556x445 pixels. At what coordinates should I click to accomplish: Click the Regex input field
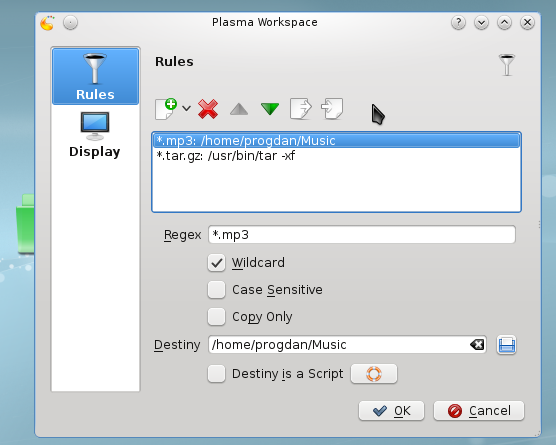[362, 235]
